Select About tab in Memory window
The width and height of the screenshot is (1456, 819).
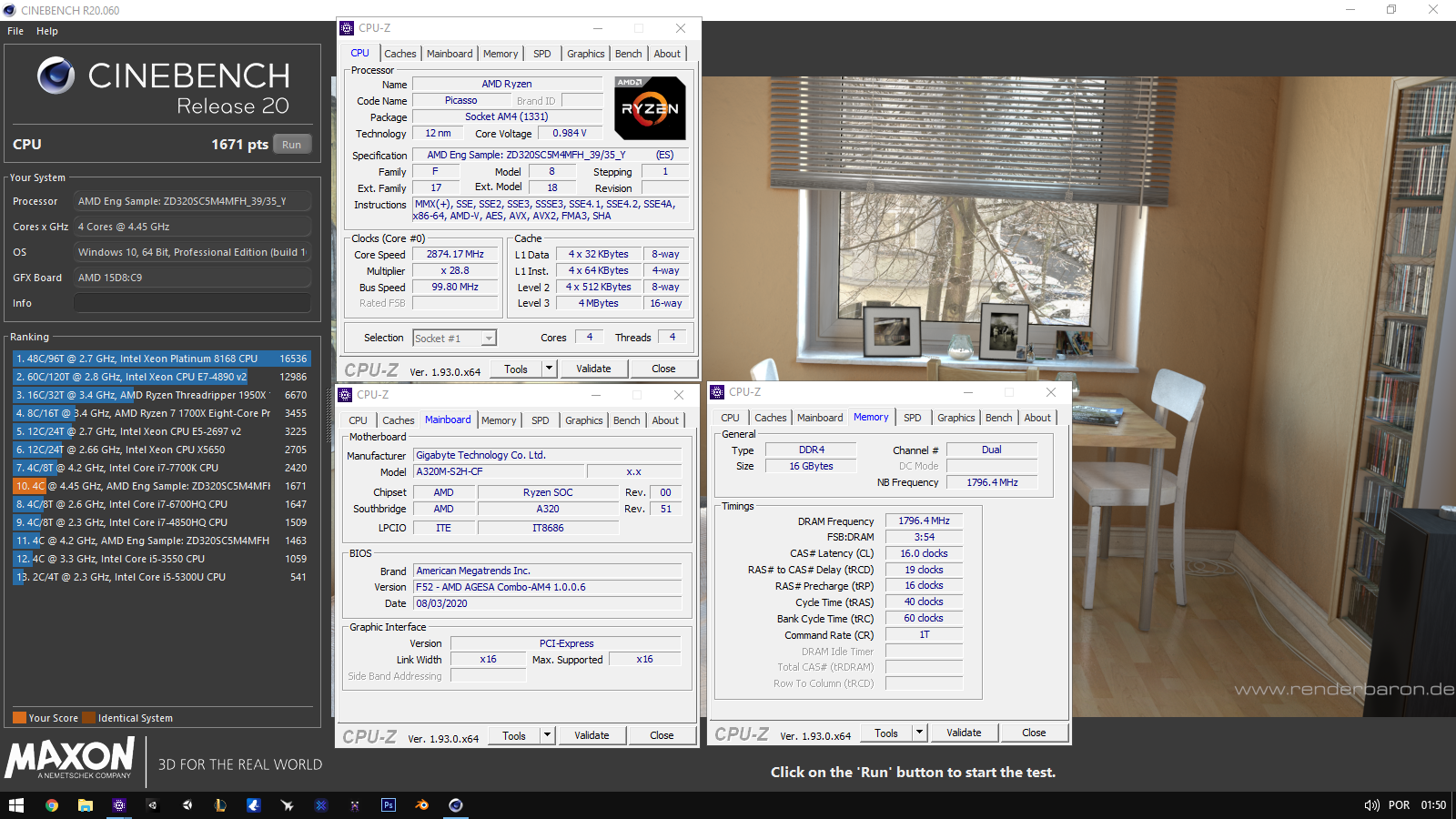[x=1037, y=418]
